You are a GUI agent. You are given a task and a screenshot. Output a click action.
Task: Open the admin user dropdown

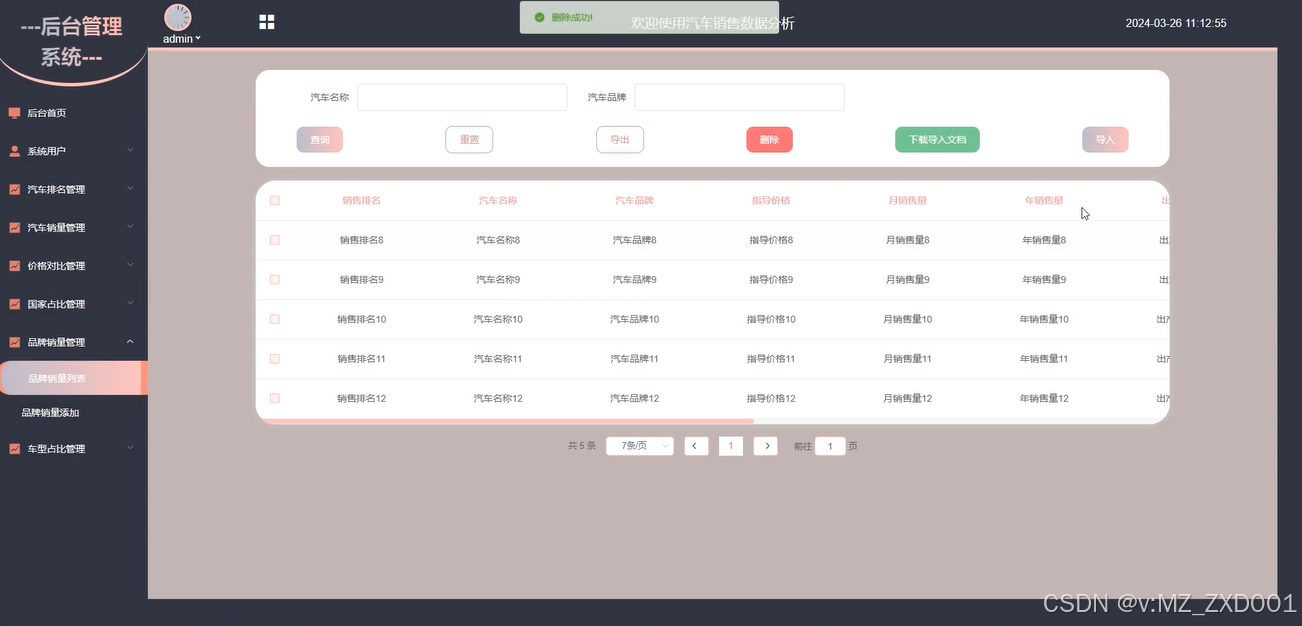[181, 39]
